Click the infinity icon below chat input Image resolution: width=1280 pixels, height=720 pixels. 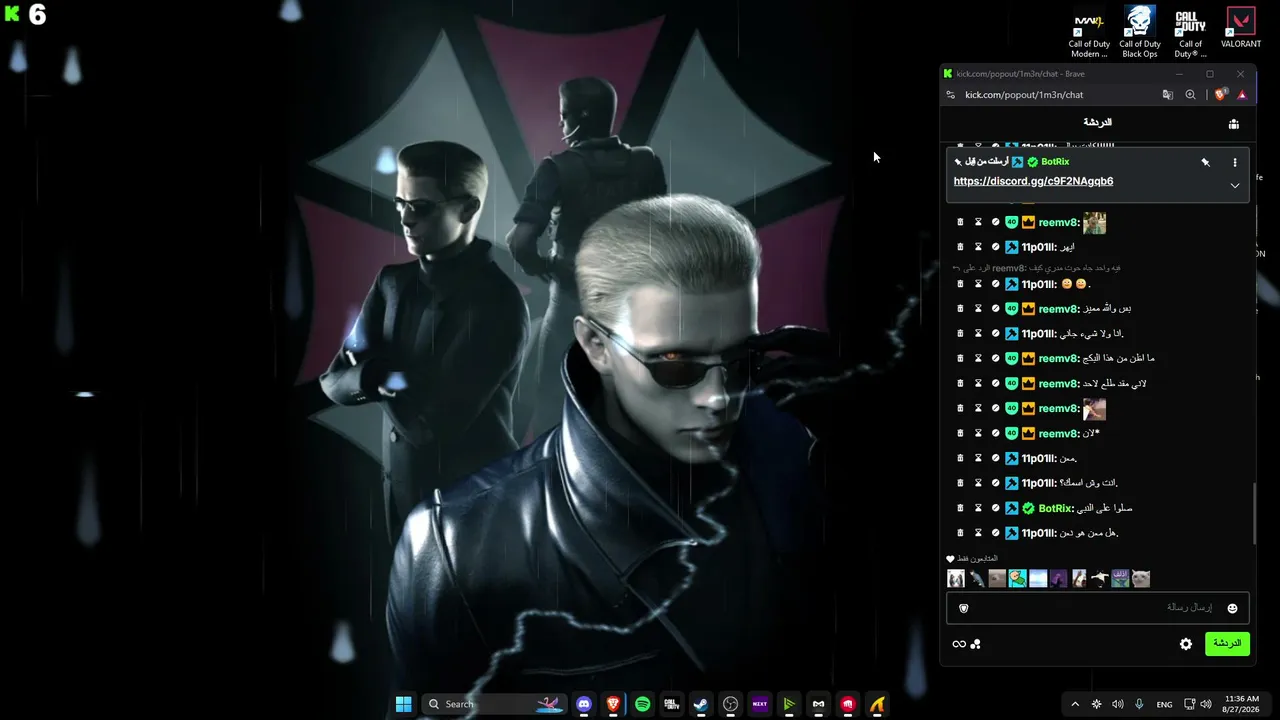pos(959,644)
